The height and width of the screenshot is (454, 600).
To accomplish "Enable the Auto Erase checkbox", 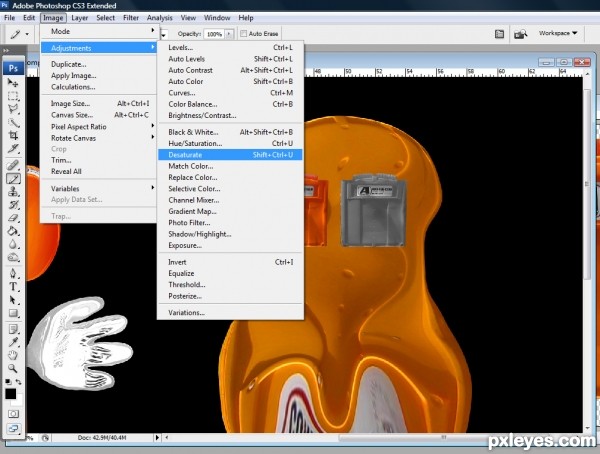I will (243, 34).
